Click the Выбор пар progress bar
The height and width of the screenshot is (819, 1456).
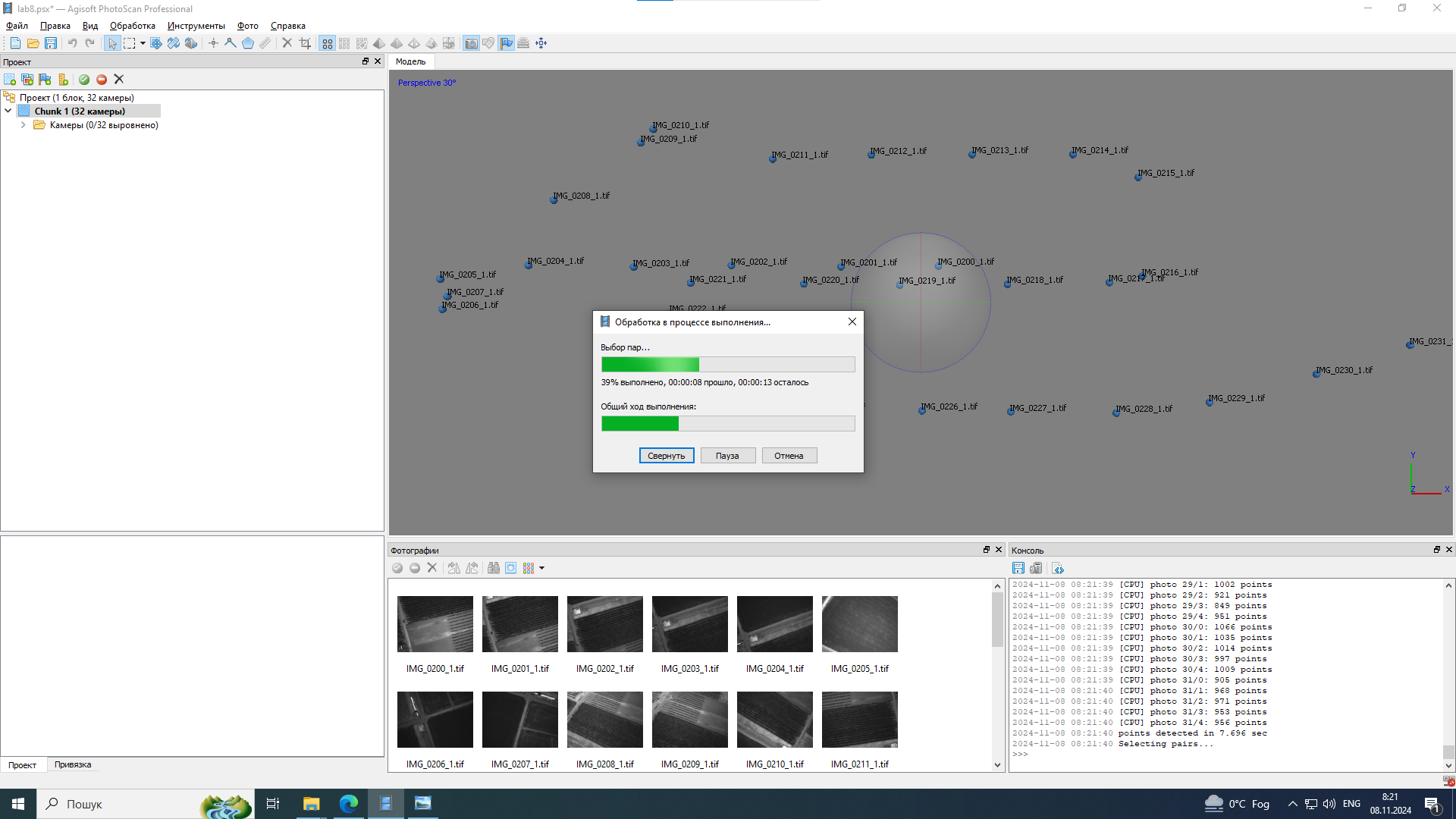[x=728, y=365]
